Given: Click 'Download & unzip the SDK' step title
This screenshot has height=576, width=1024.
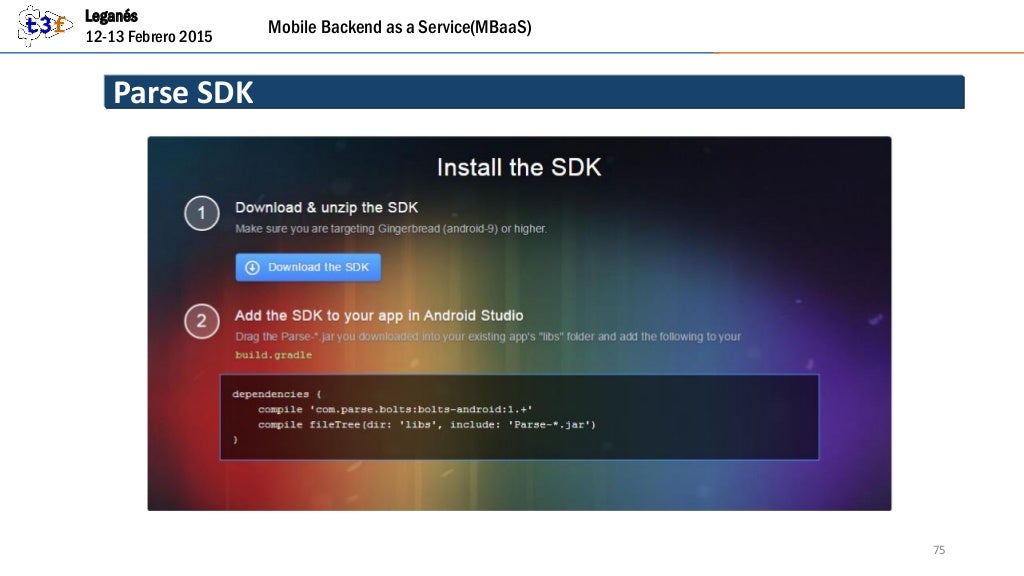Looking at the screenshot, I should pyautogui.click(x=327, y=208).
